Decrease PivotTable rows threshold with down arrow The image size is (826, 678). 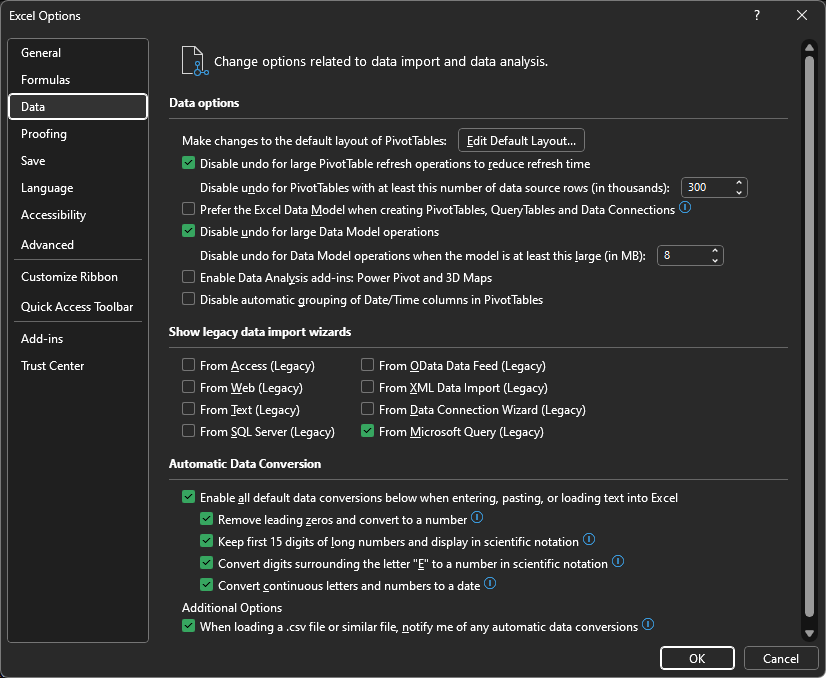[739, 192]
